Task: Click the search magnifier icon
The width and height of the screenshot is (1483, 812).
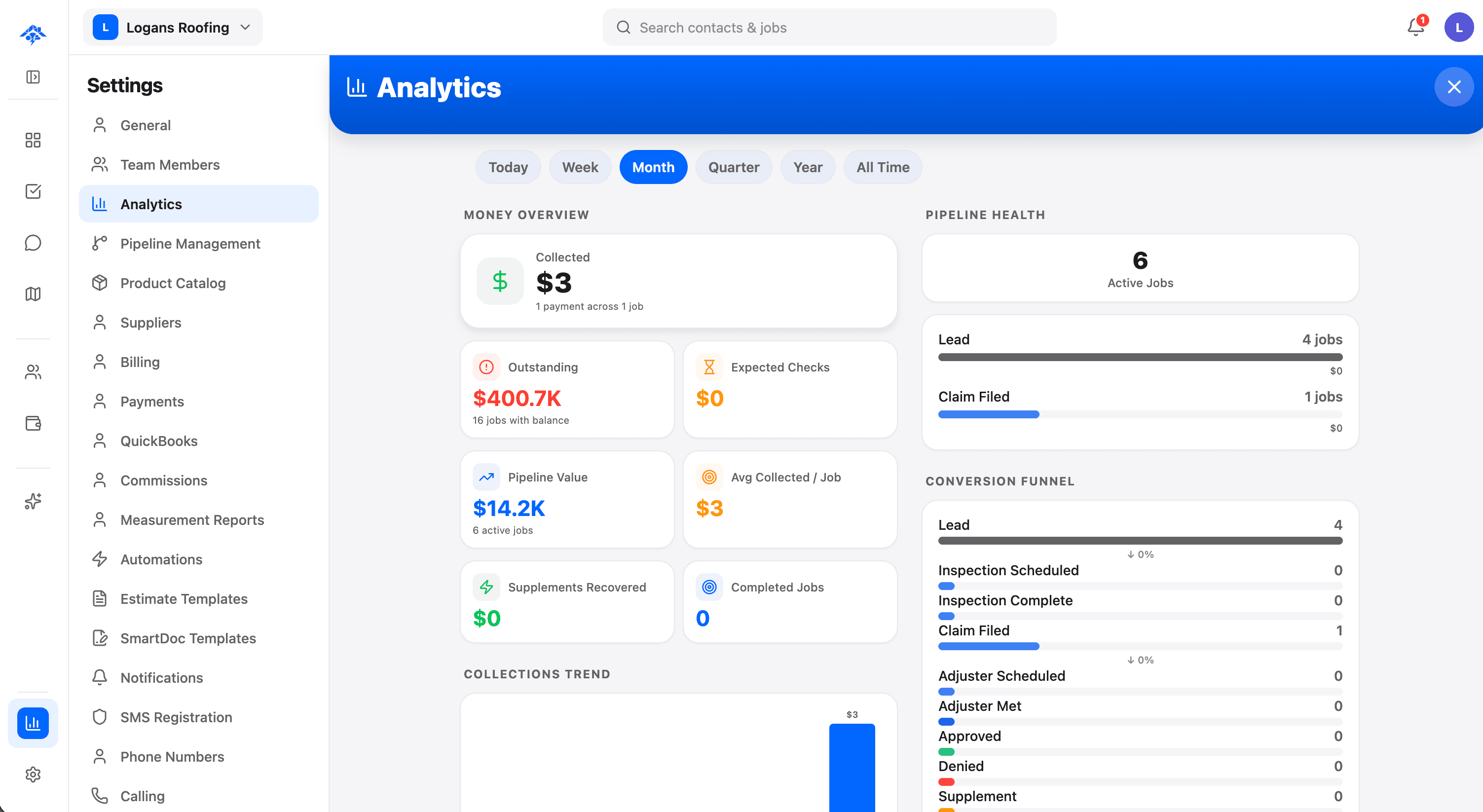Action: pos(623,27)
